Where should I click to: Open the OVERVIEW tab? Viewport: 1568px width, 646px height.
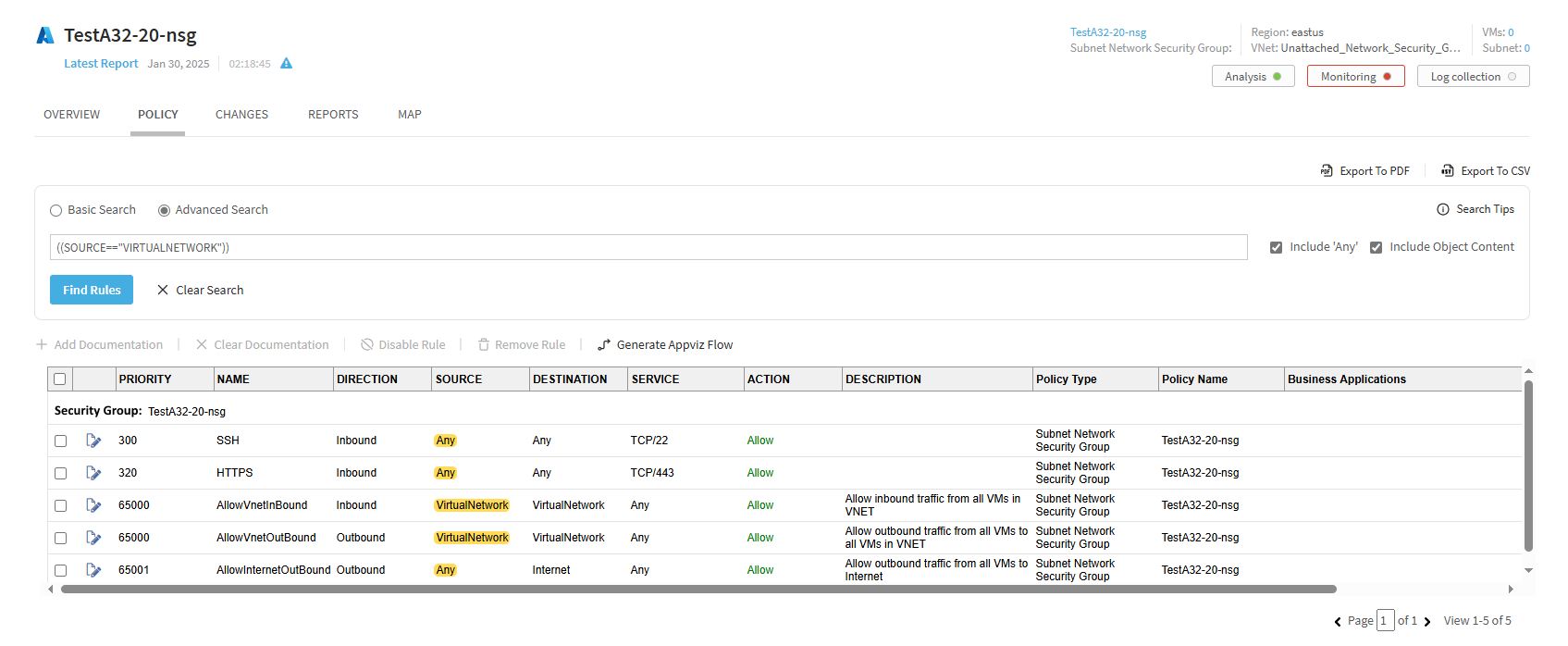71,115
